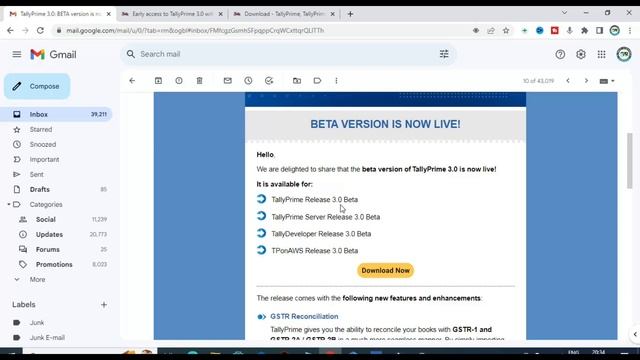The image size is (640, 360).
Task: Open the Inbox folder
Action: (x=56, y=114)
